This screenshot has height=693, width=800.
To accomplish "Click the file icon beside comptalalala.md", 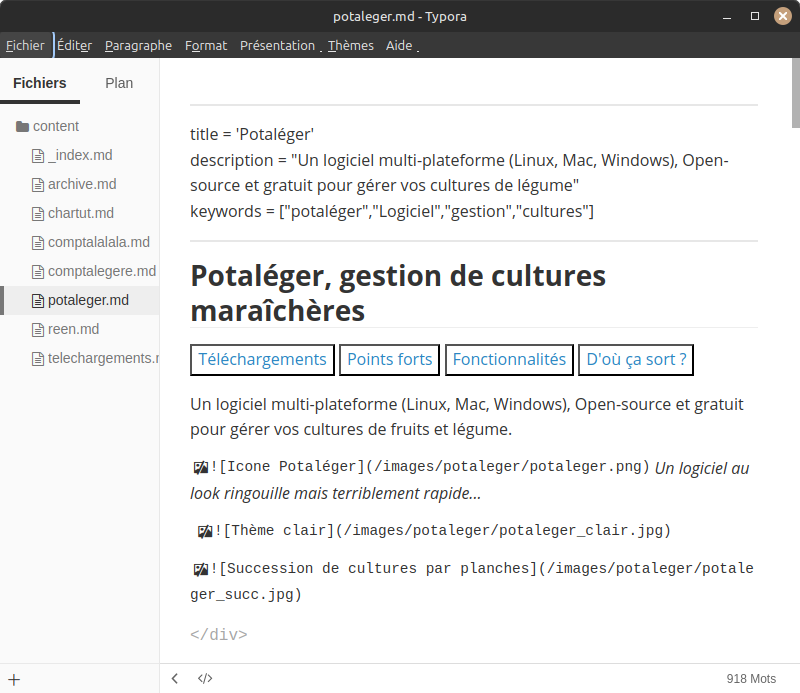I will click(x=38, y=243).
